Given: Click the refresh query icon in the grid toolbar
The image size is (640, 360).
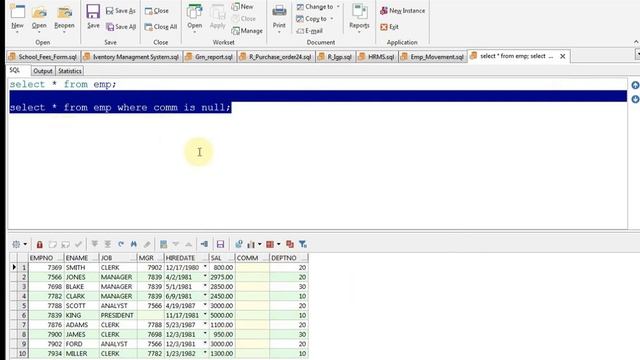Looking at the screenshot, I should [121, 244].
